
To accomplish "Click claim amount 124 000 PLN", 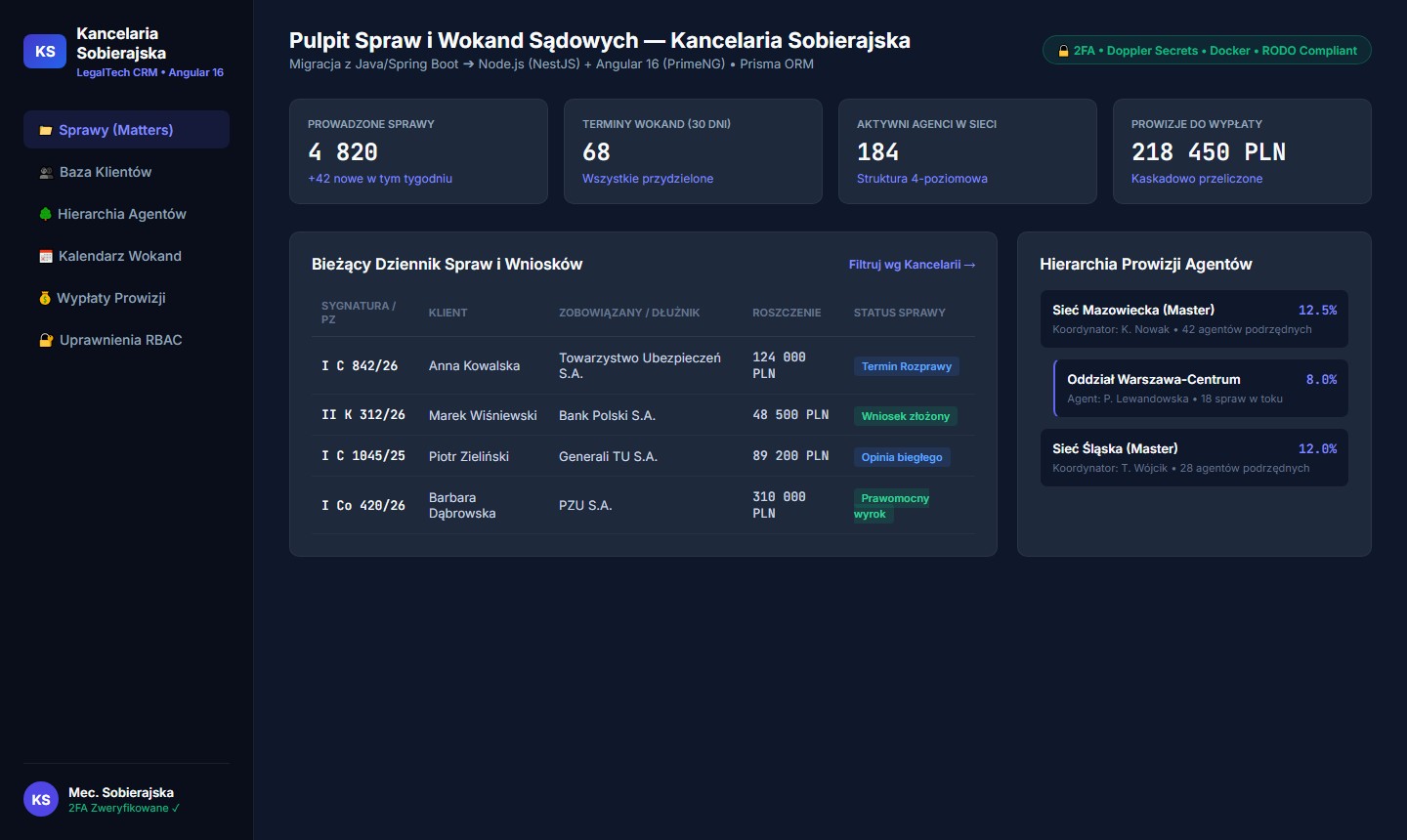I will [x=779, y=366].
